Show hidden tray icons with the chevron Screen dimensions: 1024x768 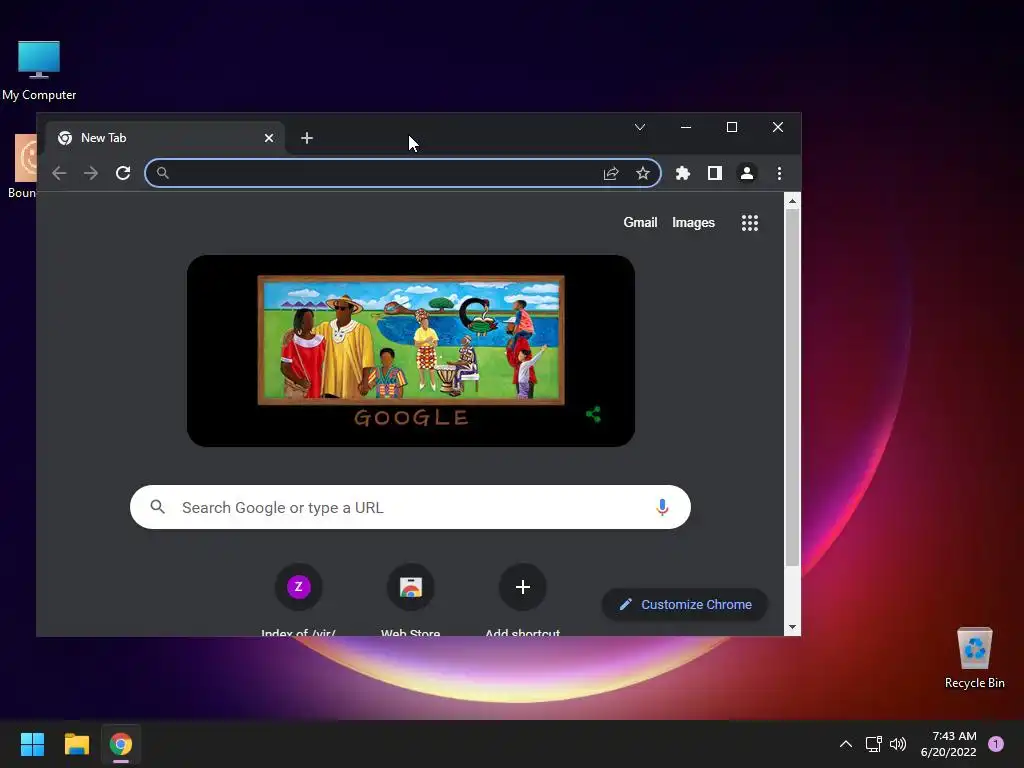(846, 744)
